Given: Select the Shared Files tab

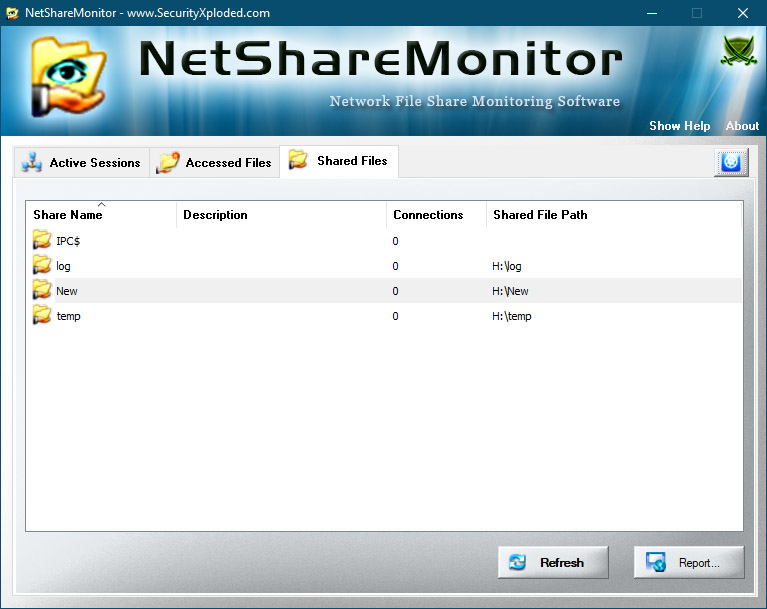Looking at the screenshot, I should tap(338, 161).
